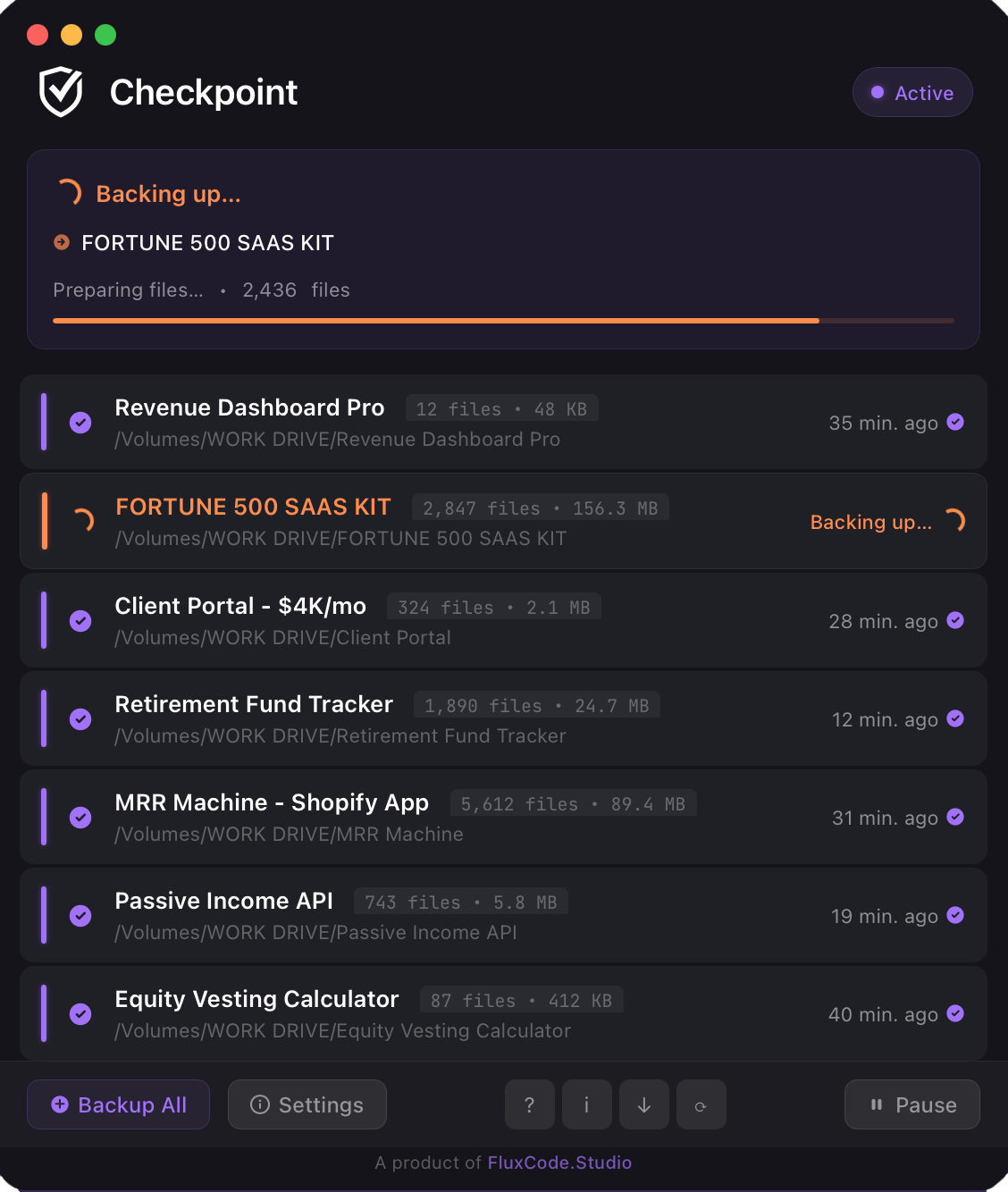
Task: Click the verified checkmark beside 35 min. ago
Action: (955, 423)
